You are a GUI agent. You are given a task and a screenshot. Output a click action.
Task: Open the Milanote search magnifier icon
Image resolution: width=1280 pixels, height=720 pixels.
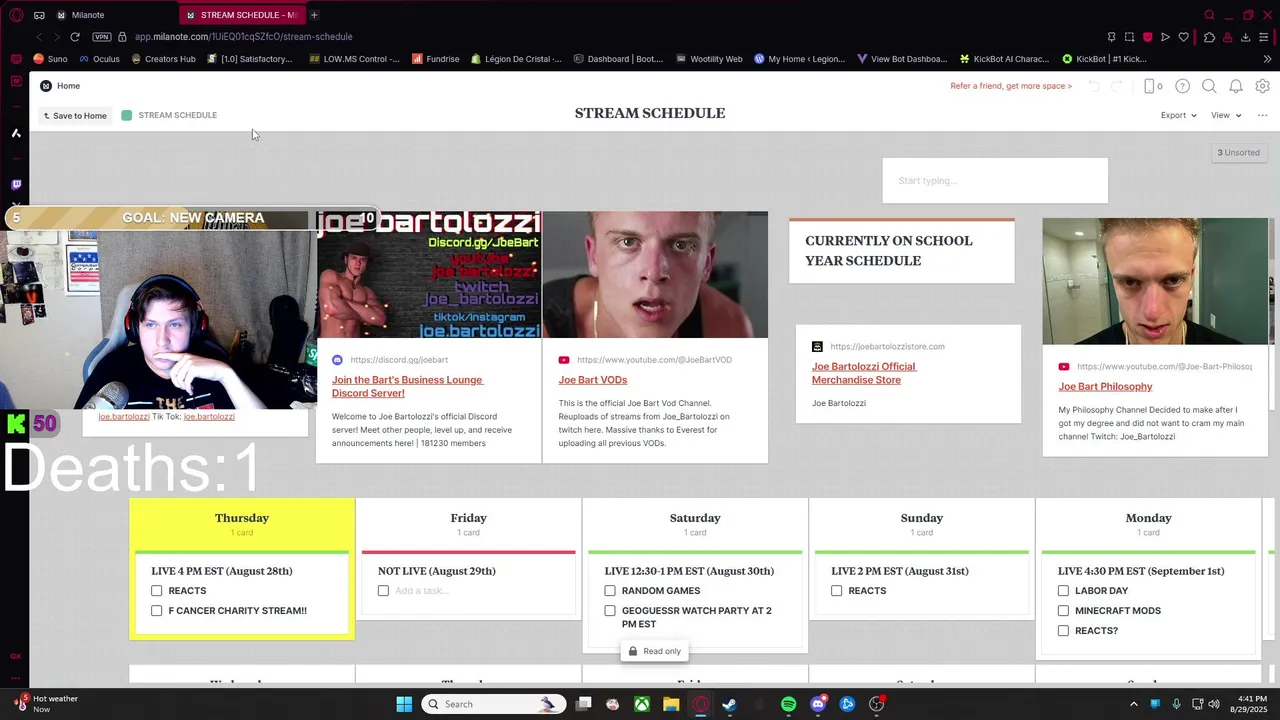1209,86
